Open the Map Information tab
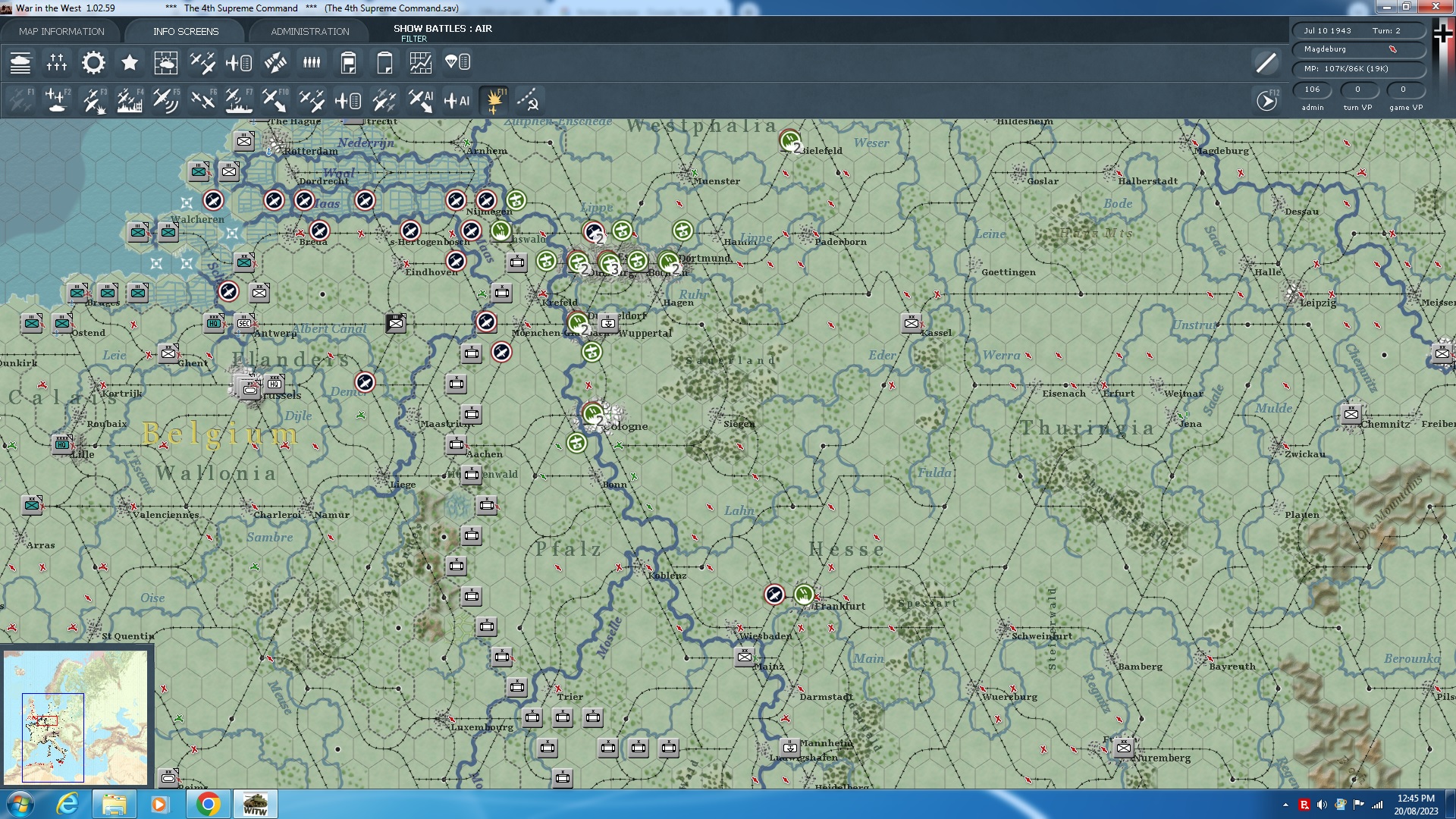Screen dimensions: 1456x819 (61, 31)
